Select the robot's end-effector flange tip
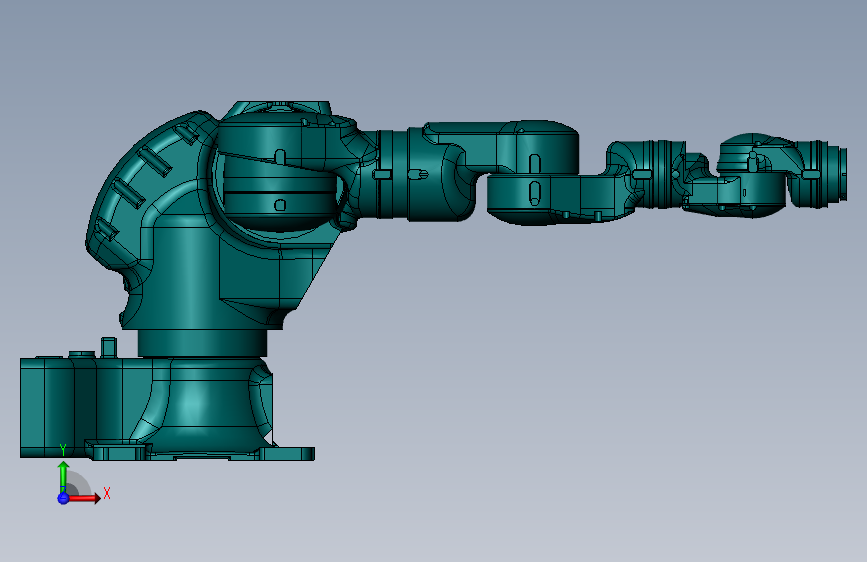The image size is (867, 562). (842, 173)
